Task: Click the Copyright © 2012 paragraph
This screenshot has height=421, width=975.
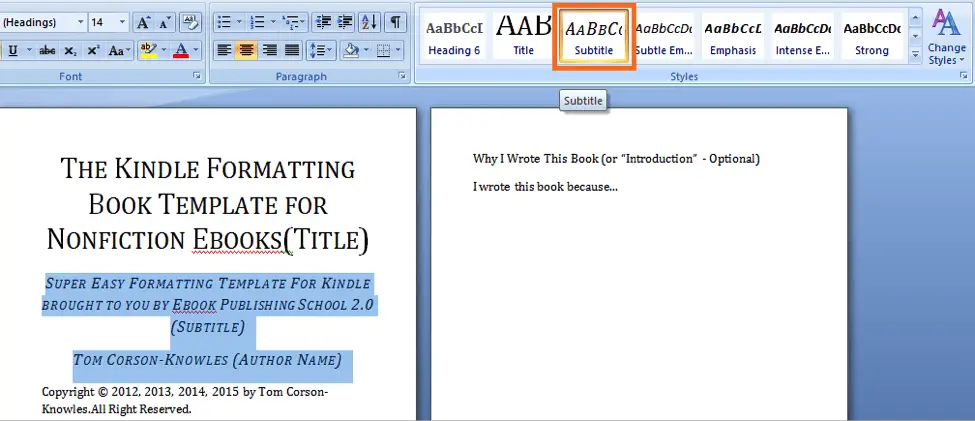Action: point(185,400)
